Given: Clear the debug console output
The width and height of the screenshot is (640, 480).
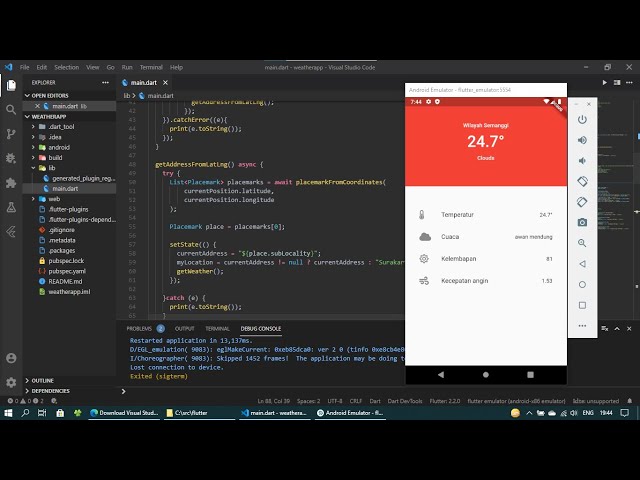Looking at the screenshot, I should pyautogui.click(x=604, y=329).
